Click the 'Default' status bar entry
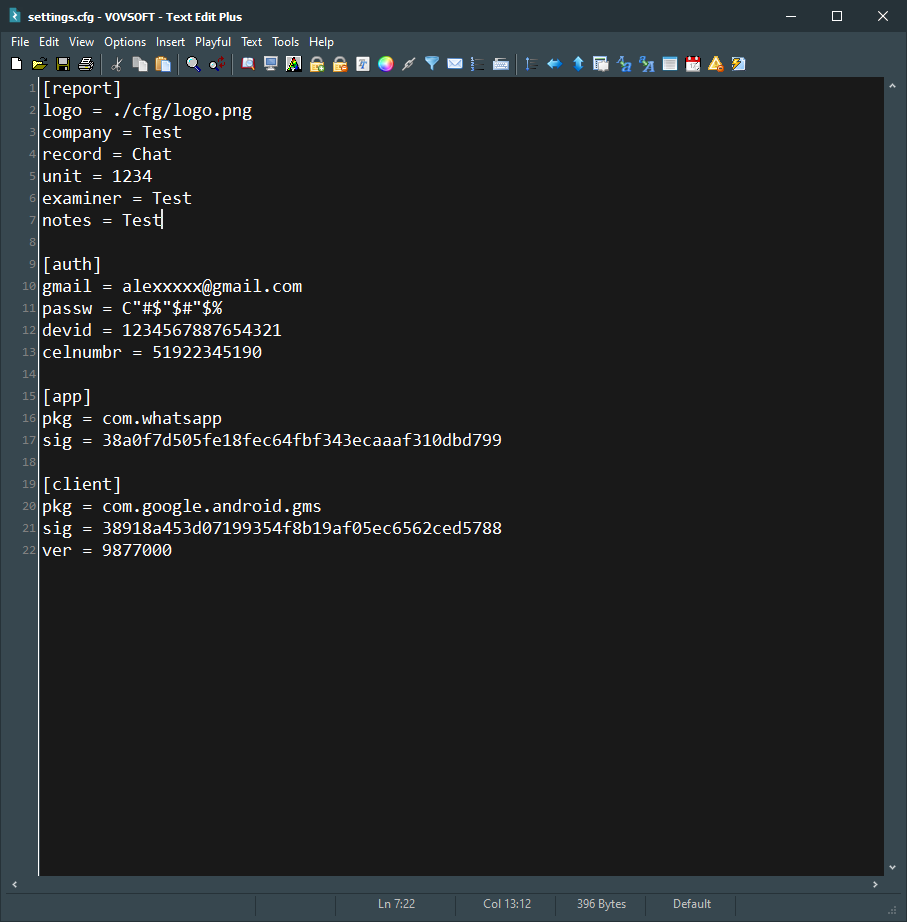 [692, 904]
